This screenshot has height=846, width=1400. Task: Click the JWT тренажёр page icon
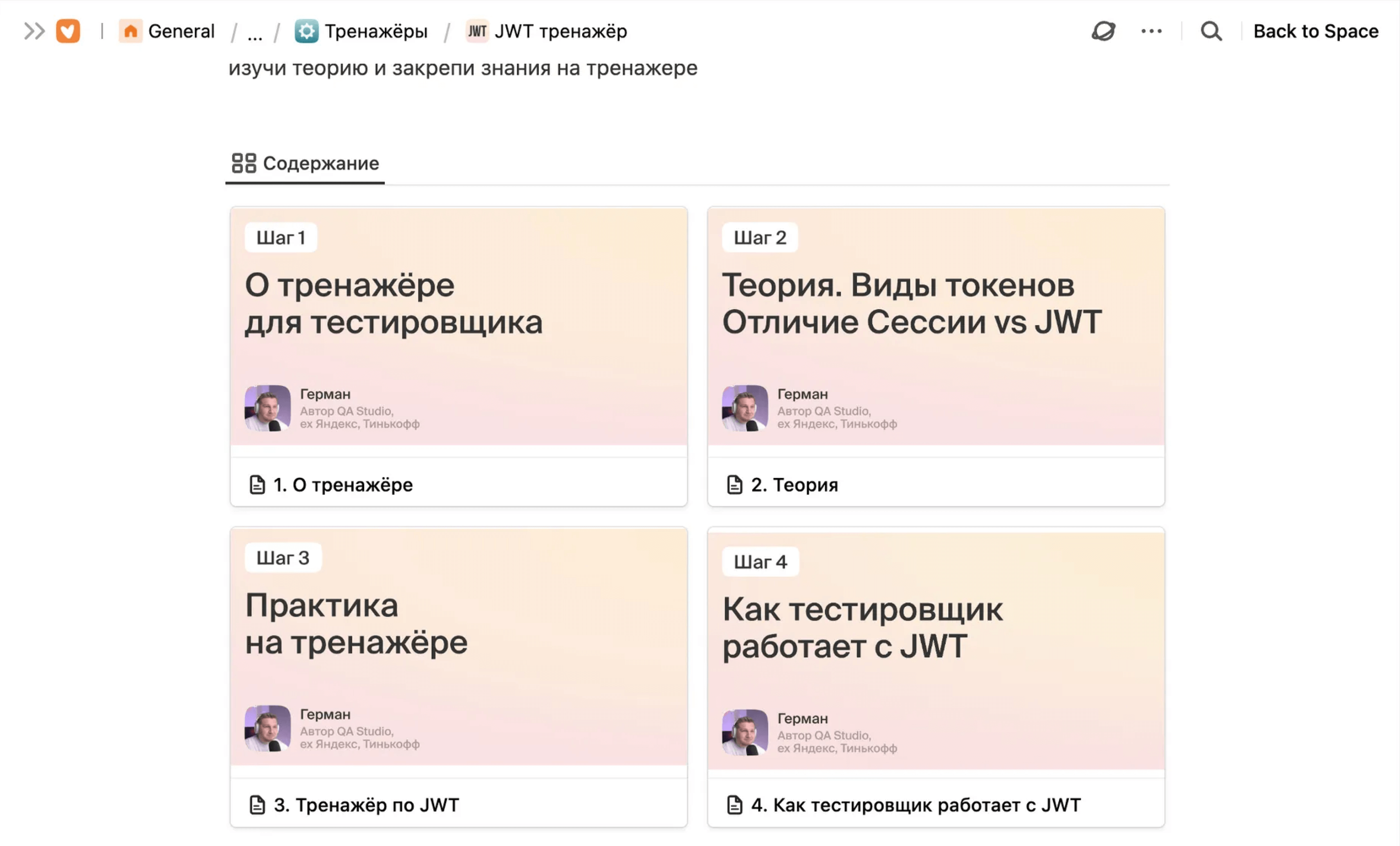pos(477,31)
